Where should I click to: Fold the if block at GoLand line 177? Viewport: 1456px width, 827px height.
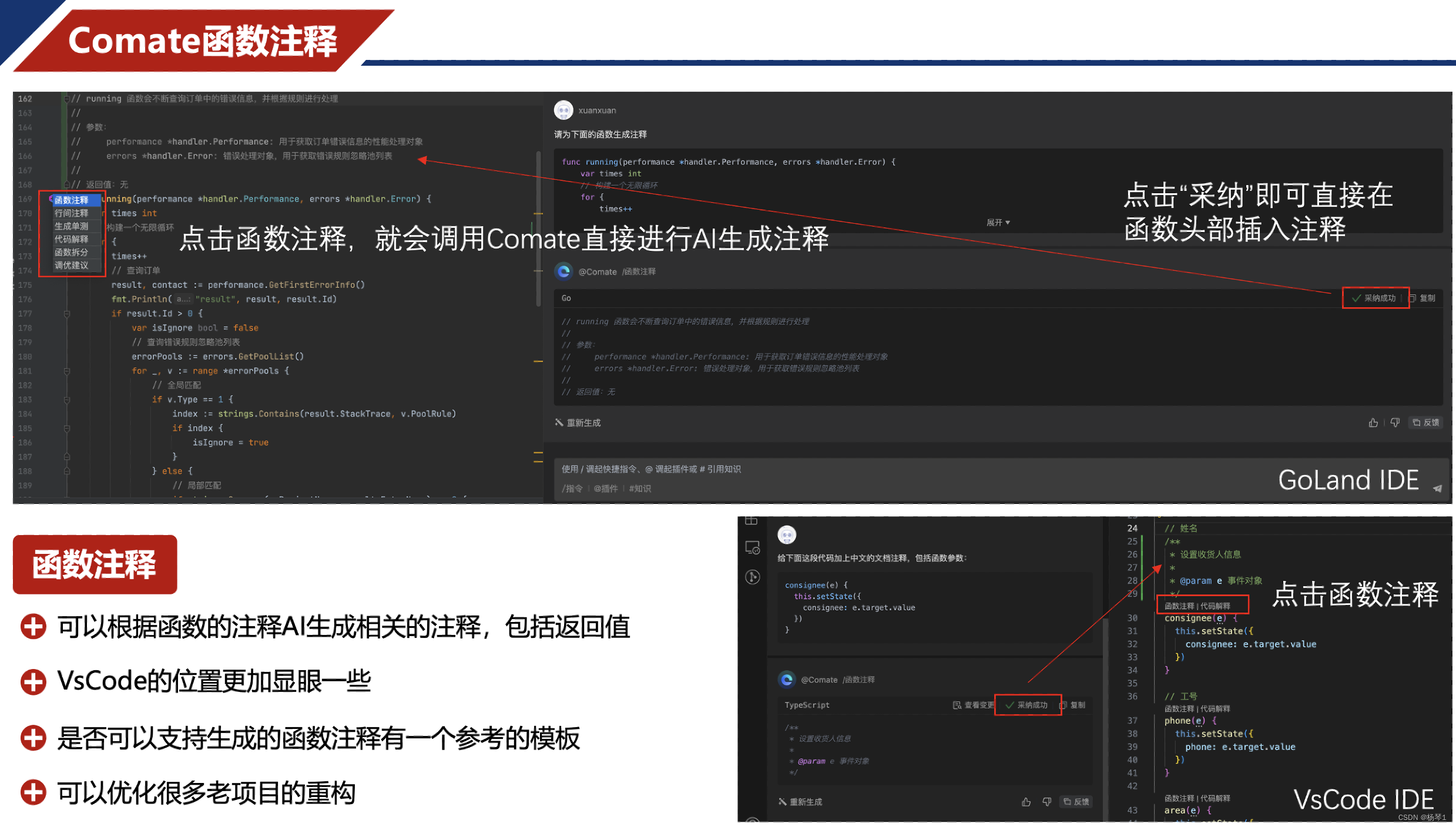[66, 314]
